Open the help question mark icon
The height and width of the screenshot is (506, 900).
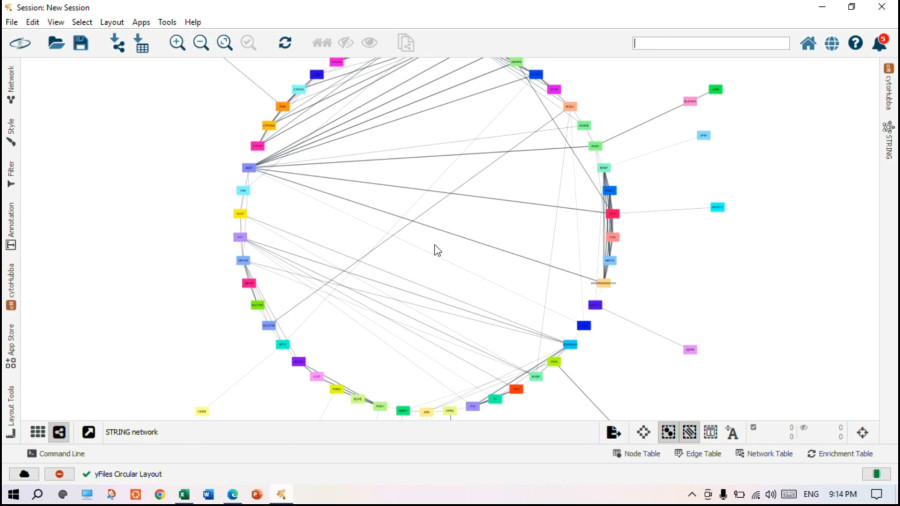pos(855,43)
